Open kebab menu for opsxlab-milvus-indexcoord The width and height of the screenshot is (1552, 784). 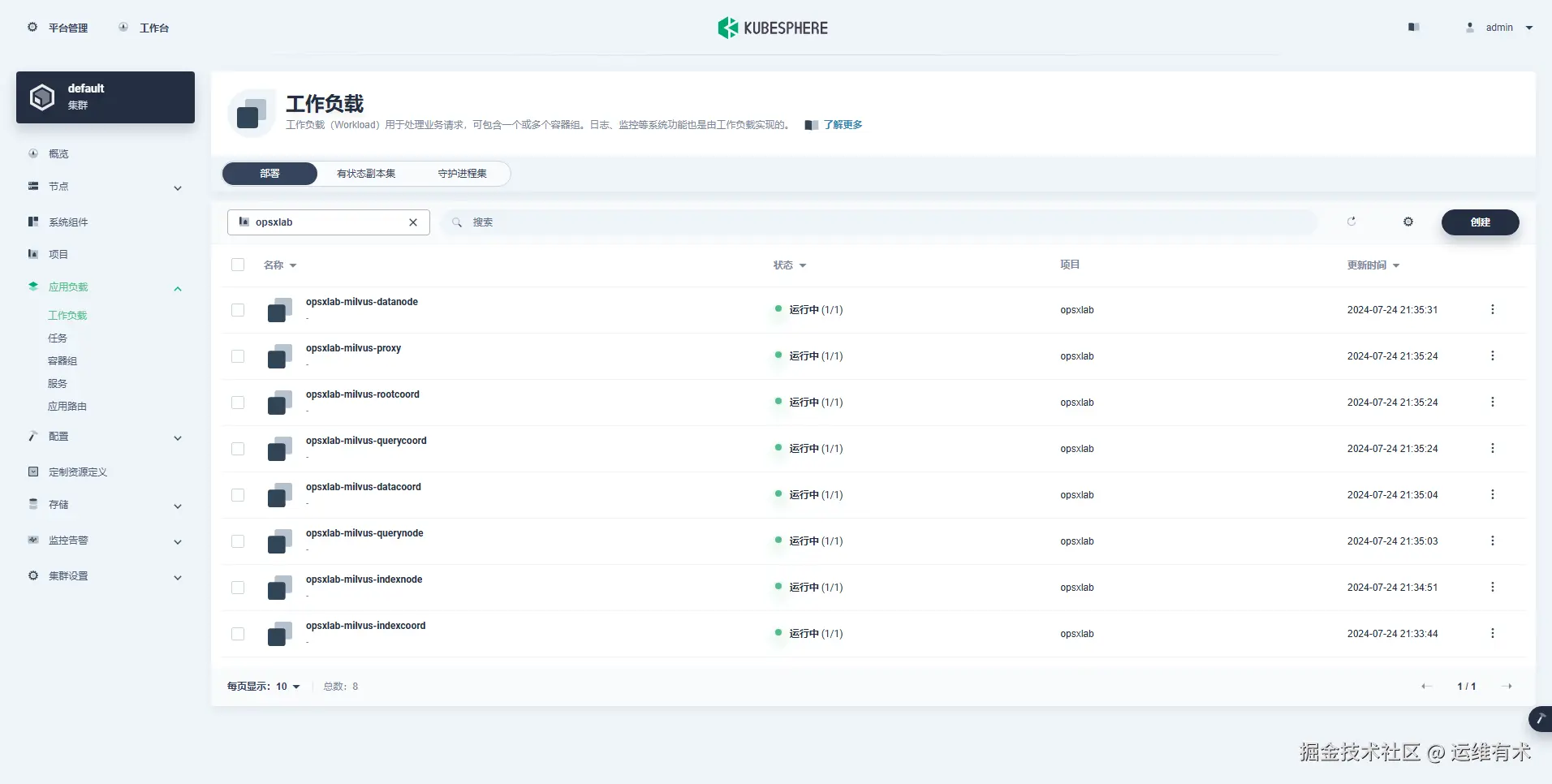pos(1492,633)
